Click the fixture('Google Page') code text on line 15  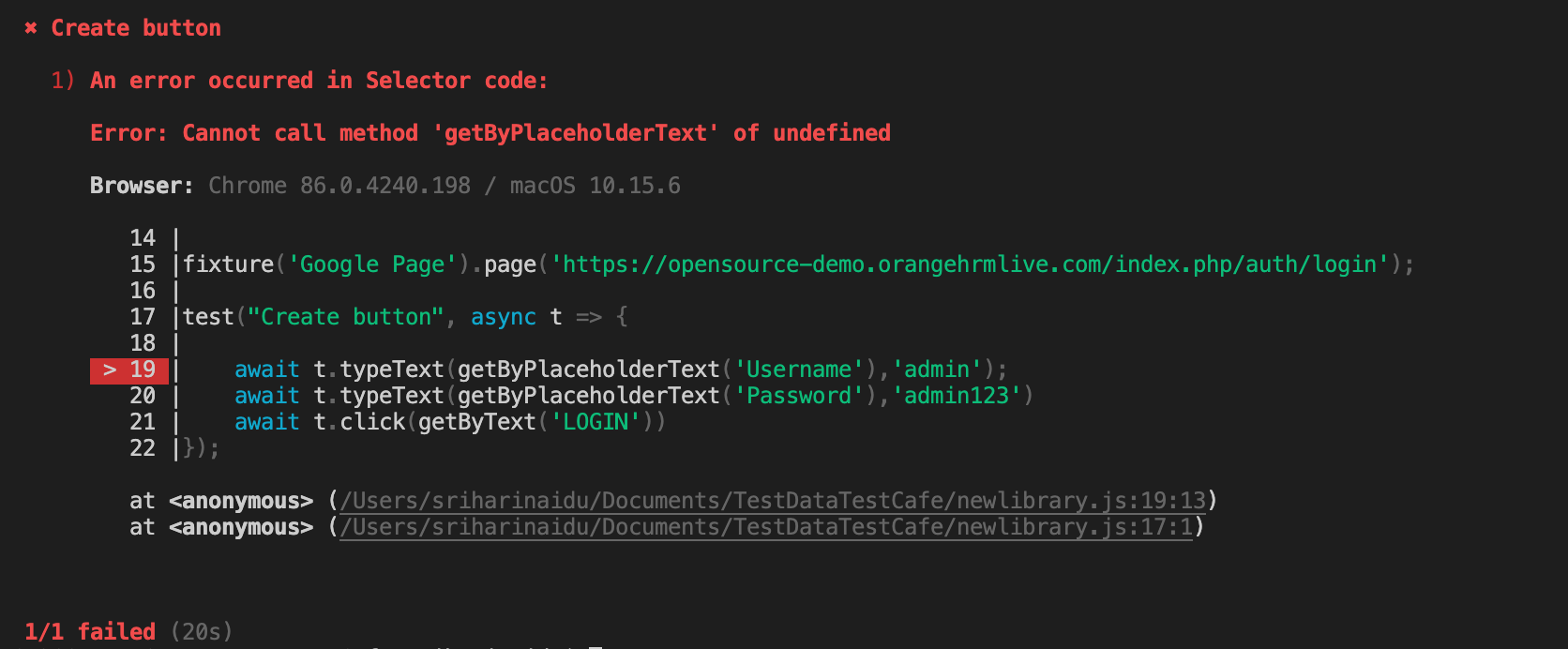(325, 264)
